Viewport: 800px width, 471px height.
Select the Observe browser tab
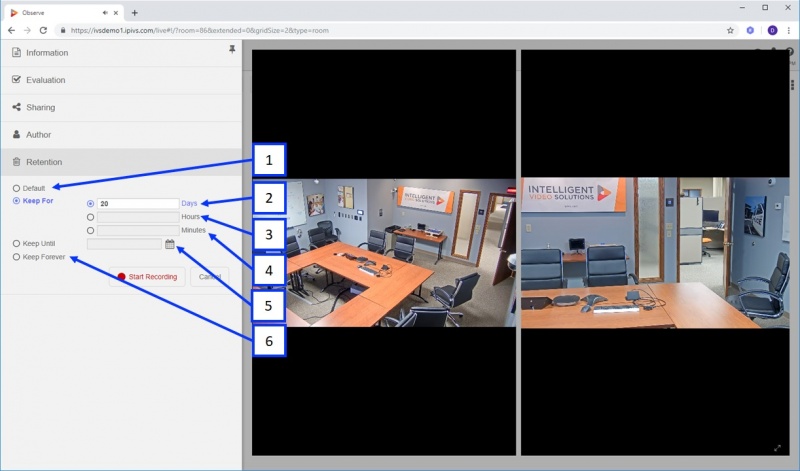[x=64, y=13]
